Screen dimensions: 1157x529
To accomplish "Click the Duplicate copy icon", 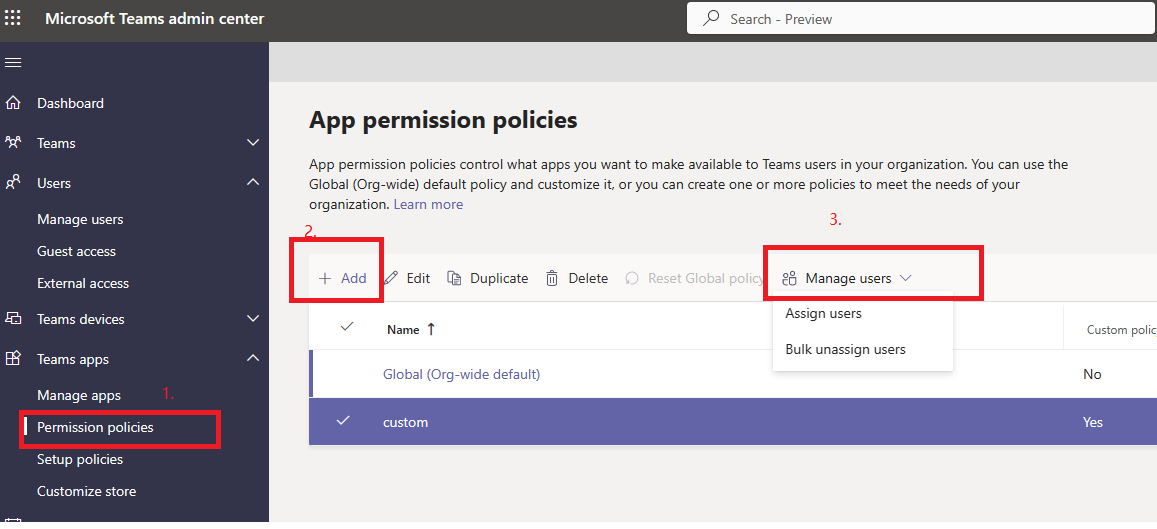I will pos(455,278).
